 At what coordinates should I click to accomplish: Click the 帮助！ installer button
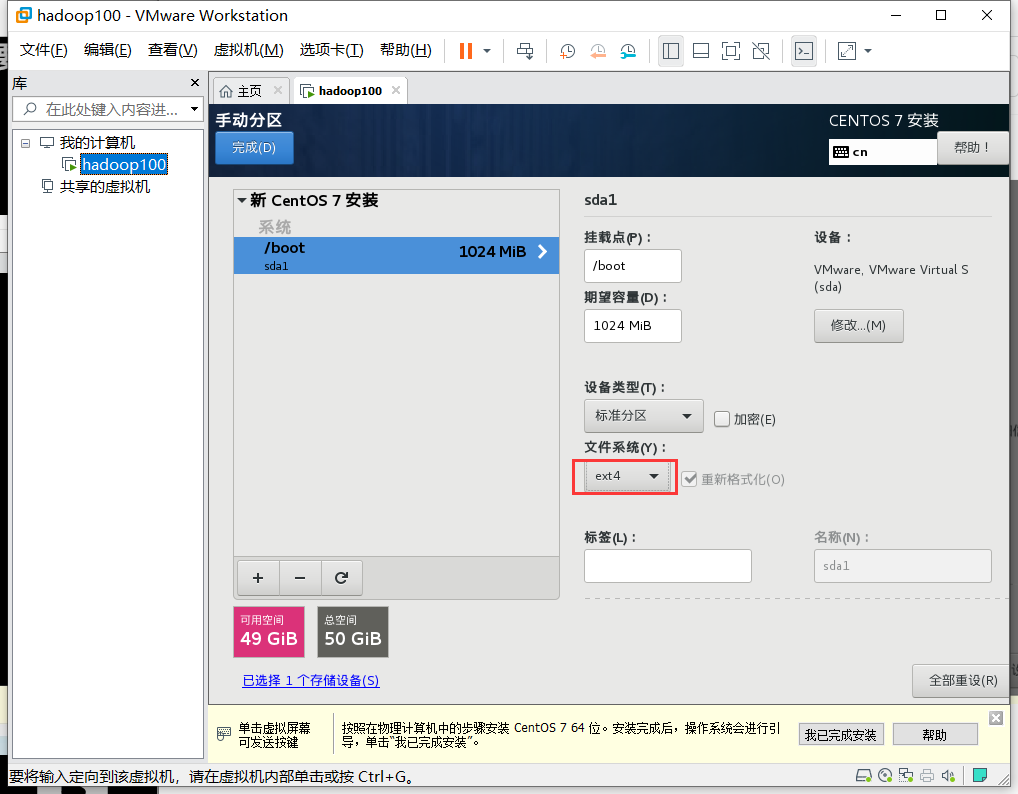[x=973, y=148]
